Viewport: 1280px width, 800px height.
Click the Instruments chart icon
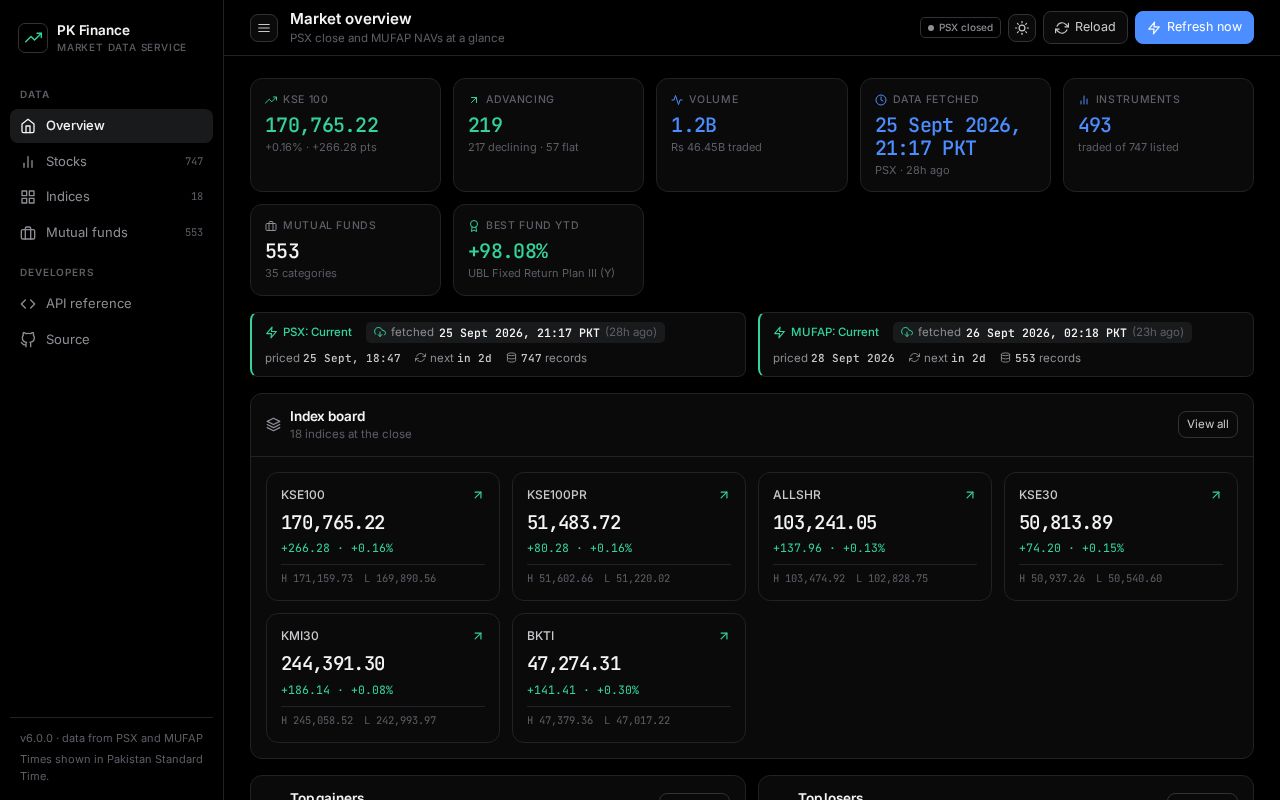pos(1084,100)
